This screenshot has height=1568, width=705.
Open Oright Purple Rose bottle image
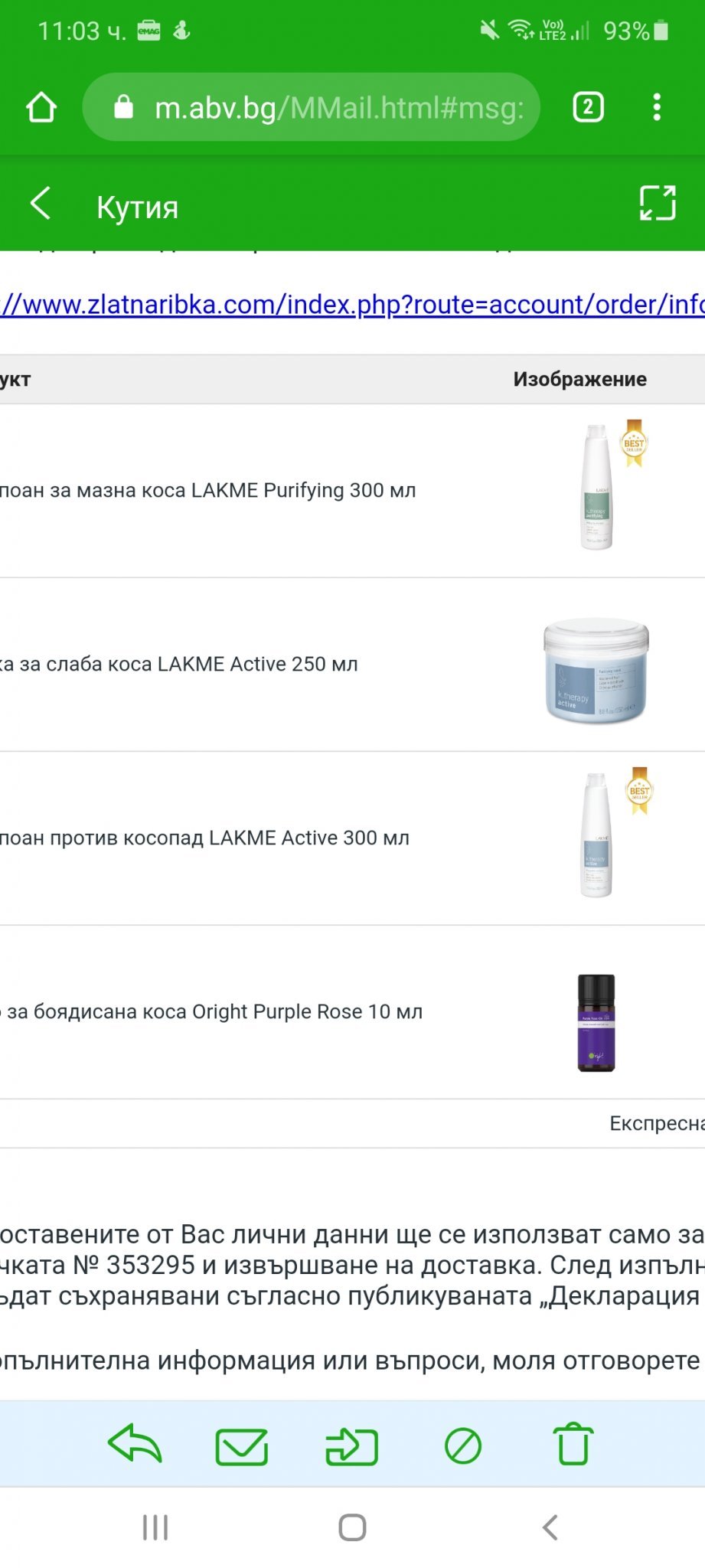coord(596,1022)
